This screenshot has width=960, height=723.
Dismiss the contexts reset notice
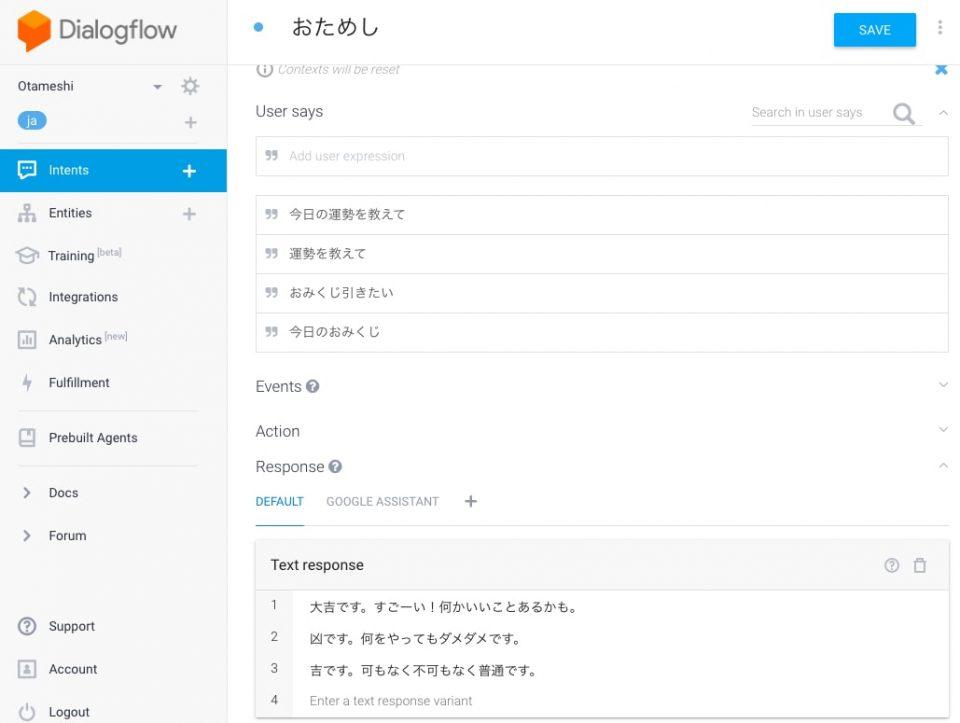tap(942, 69)
